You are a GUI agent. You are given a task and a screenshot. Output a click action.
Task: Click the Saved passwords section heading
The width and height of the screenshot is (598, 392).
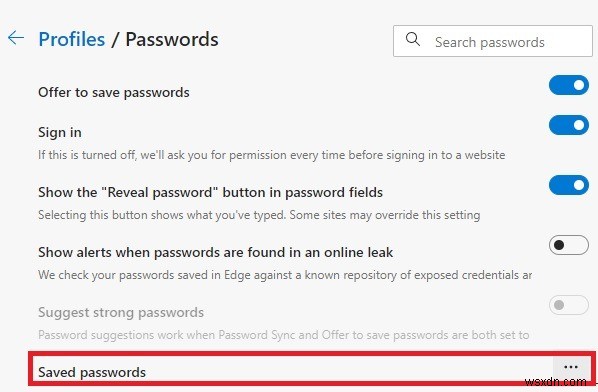tap(92, 372)
